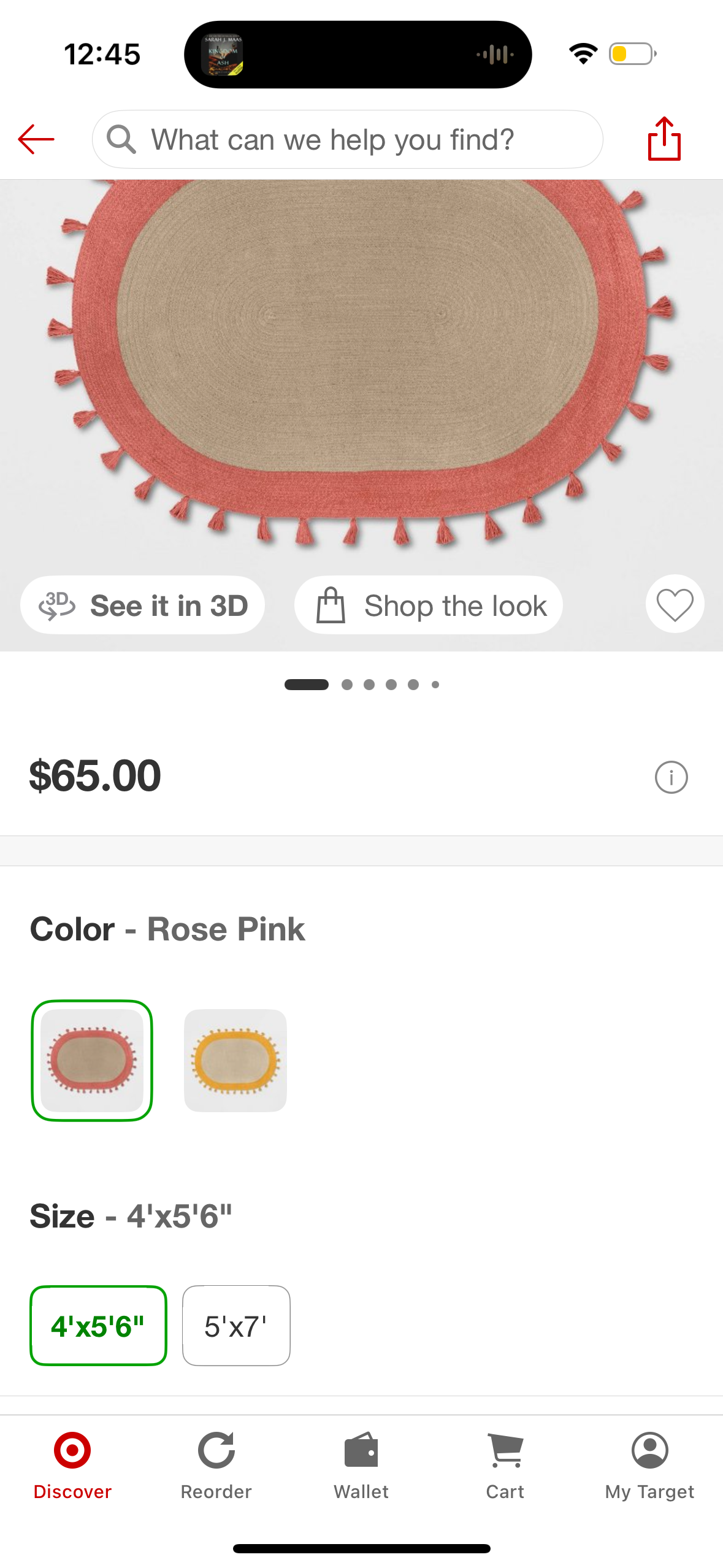The width and height of the screenshot is (723, 1568).
Task: Tap the share icon
Action: click(664, 139)
